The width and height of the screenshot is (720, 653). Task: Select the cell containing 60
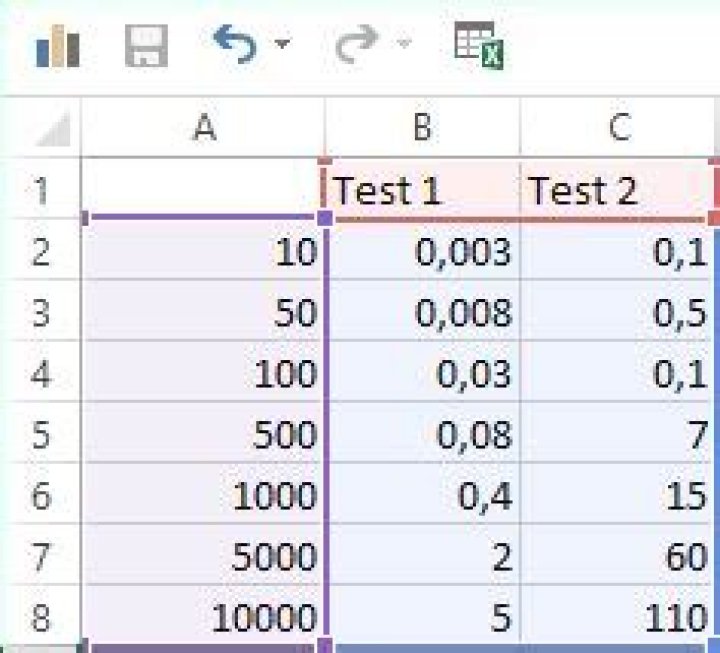pyautogui.click(x=618, y=556)
